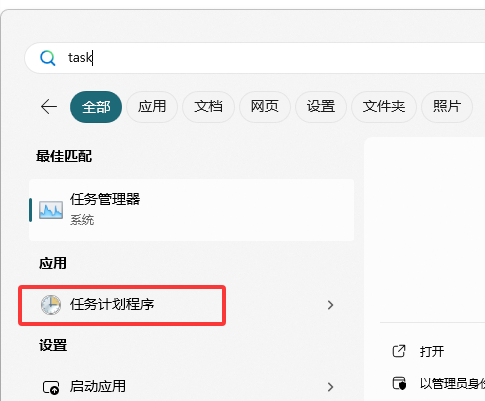
Task: Click the Task Scheduler clock icon
Action: click(51, 305)
